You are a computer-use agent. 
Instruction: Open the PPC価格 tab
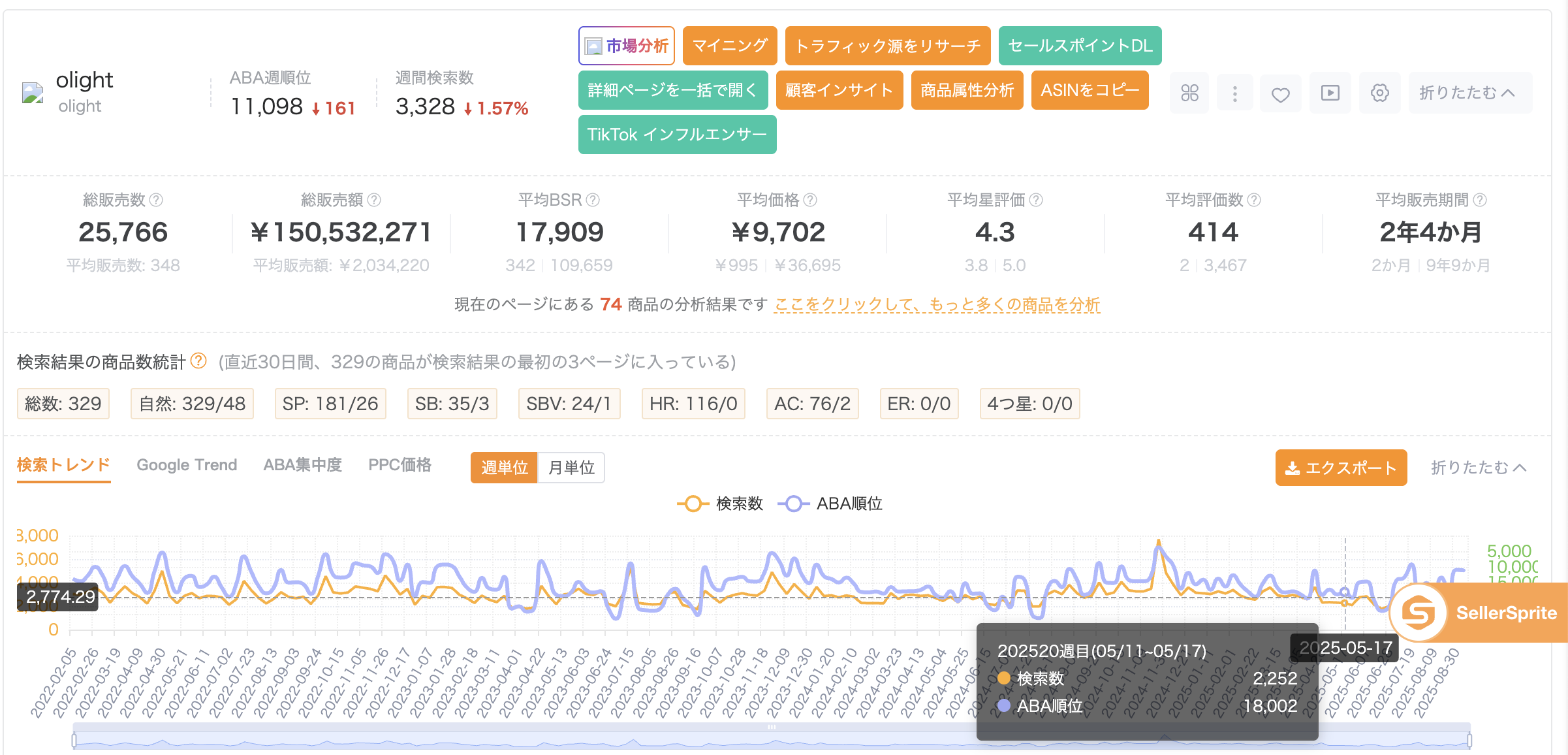(x=400, y=465)
